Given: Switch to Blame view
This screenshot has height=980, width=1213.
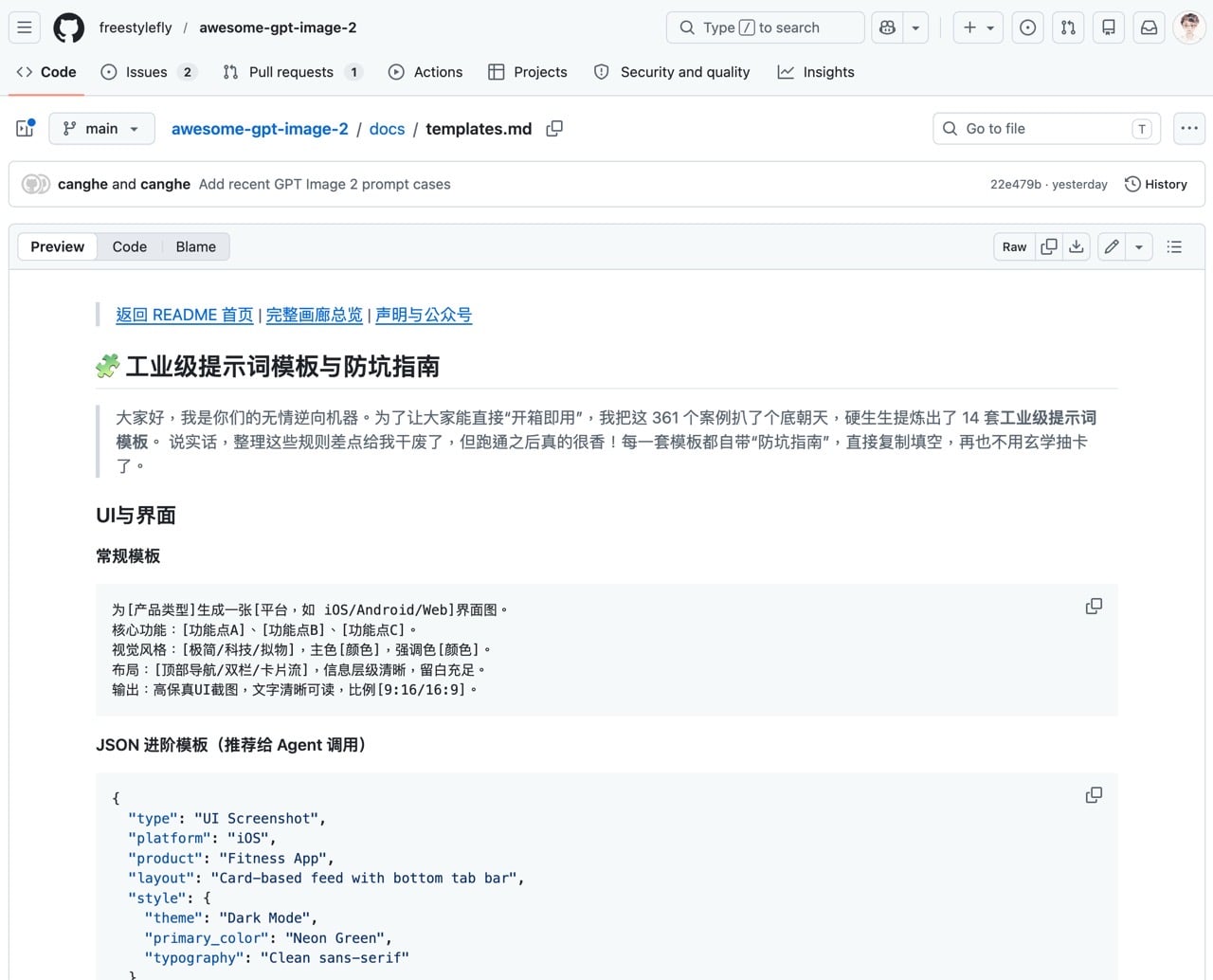Looking at the screenshot, I should (x=195, y=246).
